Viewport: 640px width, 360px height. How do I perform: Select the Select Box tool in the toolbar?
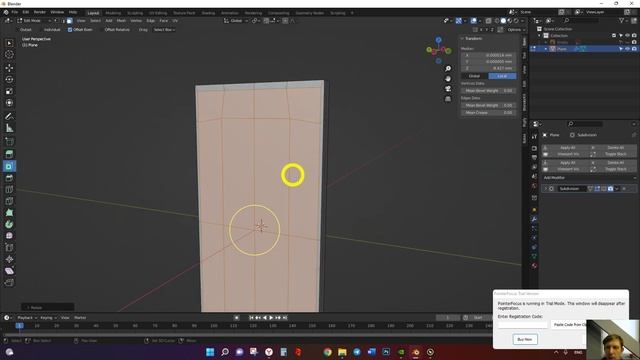coord(9,43)
